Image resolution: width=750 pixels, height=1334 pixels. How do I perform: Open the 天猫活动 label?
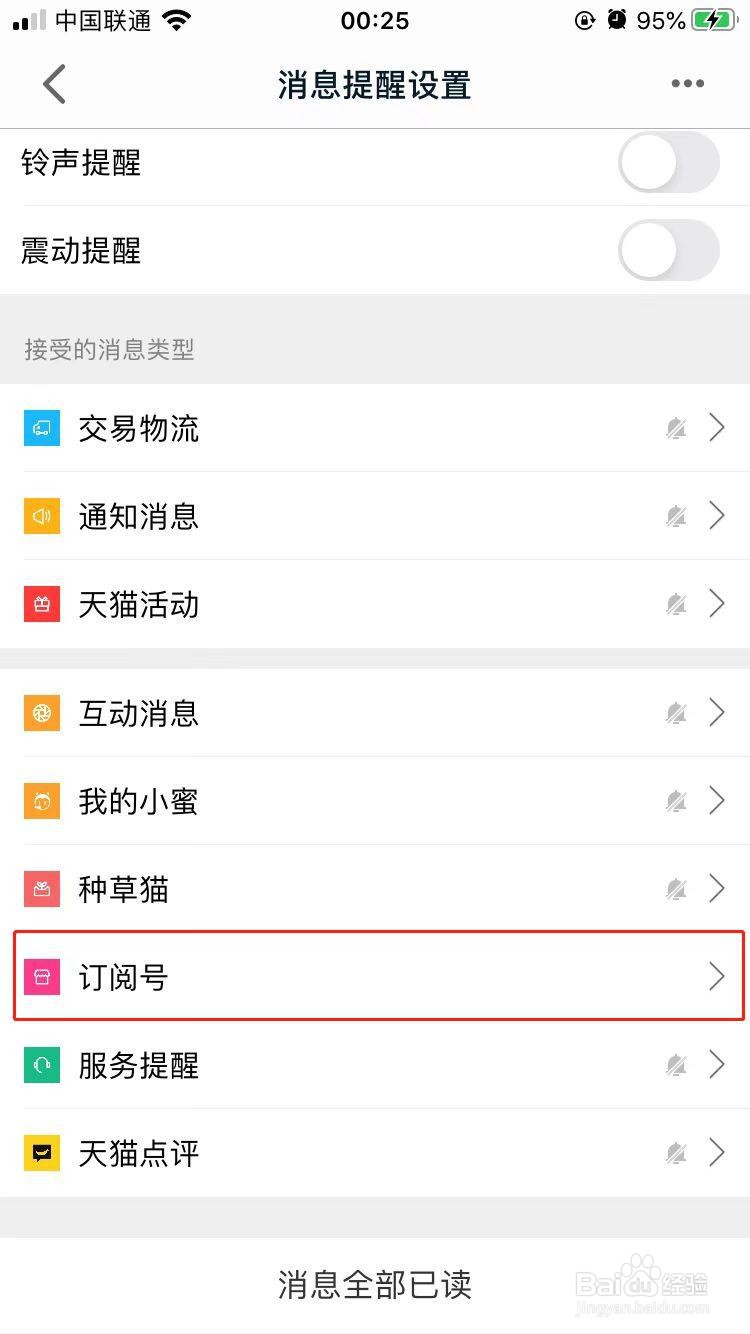(x=139, y=605)
